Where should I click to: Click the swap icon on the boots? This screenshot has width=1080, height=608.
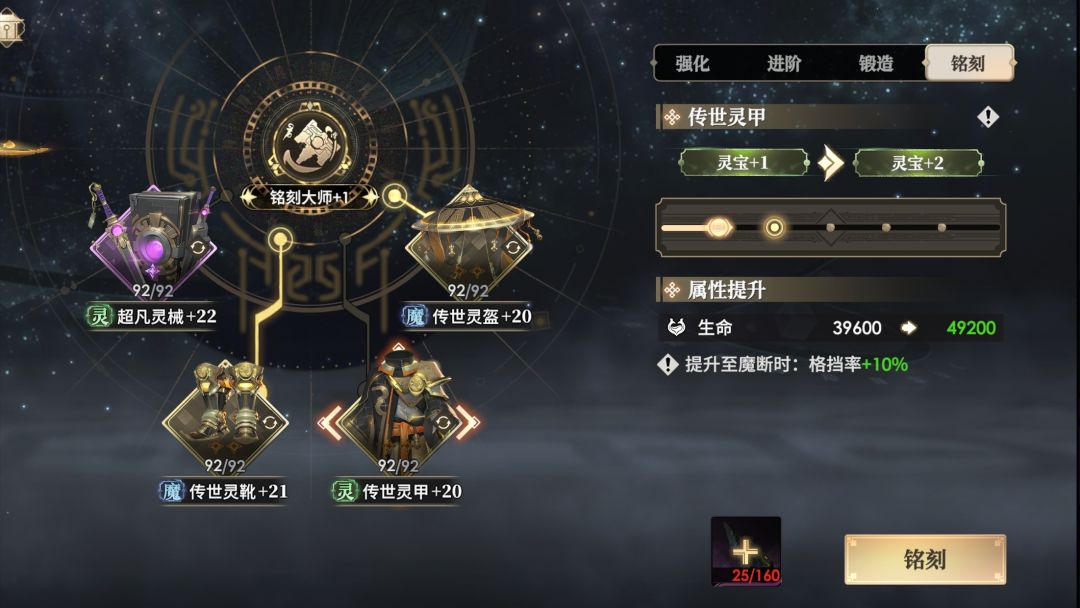tap(269, 422)
